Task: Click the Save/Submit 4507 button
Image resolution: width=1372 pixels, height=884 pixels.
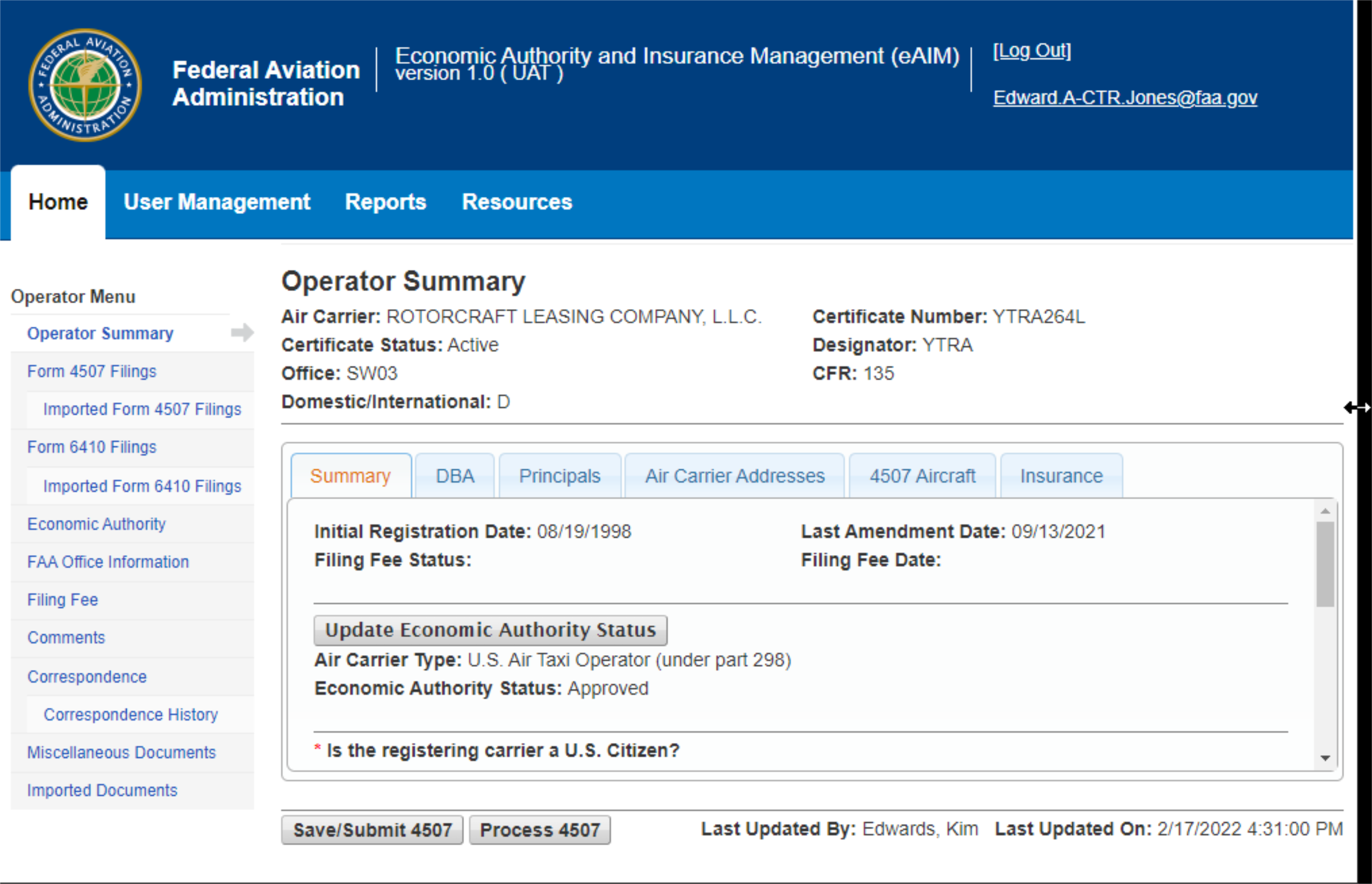Action: pos(373,830)
